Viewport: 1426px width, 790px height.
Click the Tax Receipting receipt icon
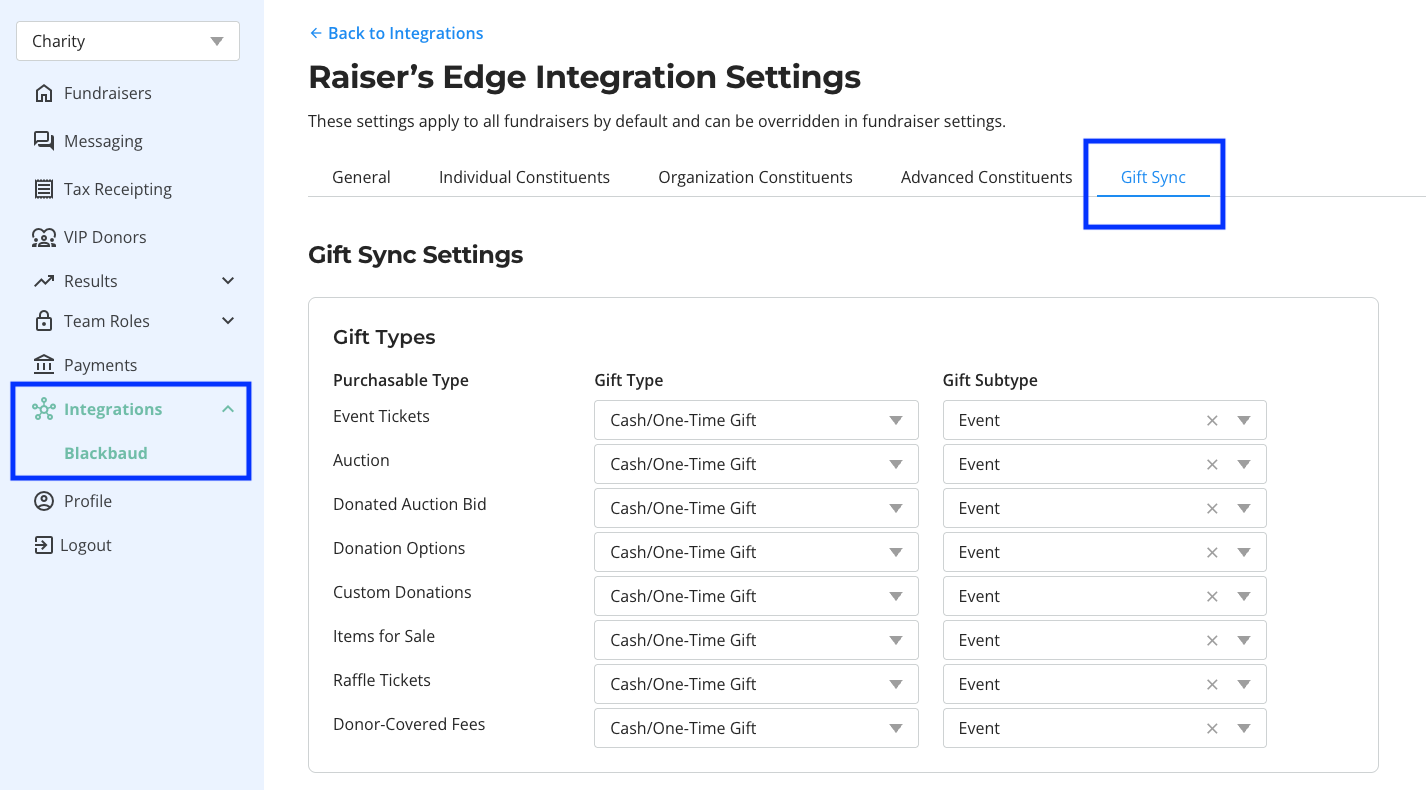click(x=45, y=188)
